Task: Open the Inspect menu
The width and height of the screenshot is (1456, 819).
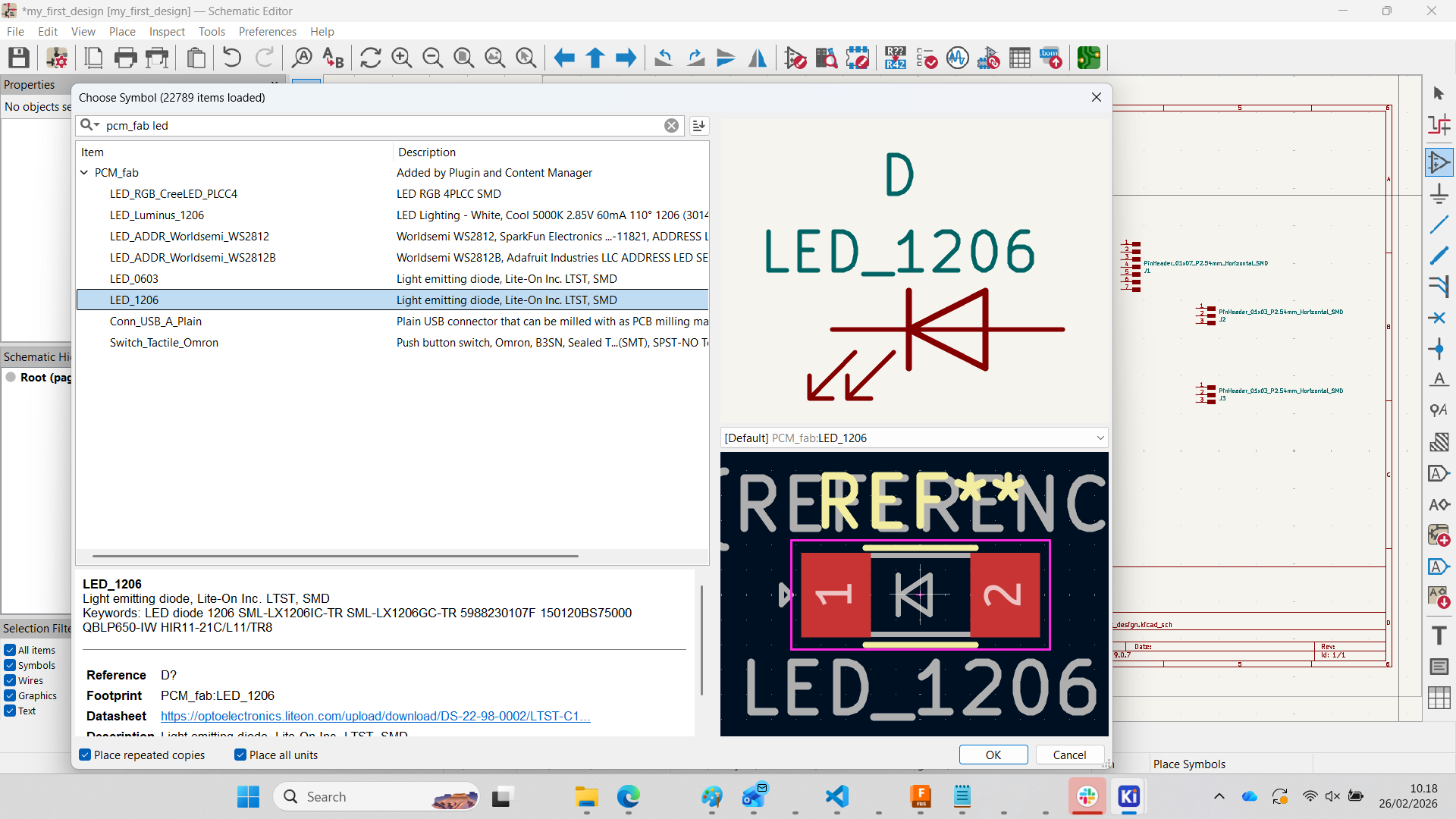Action: point(167,31)
